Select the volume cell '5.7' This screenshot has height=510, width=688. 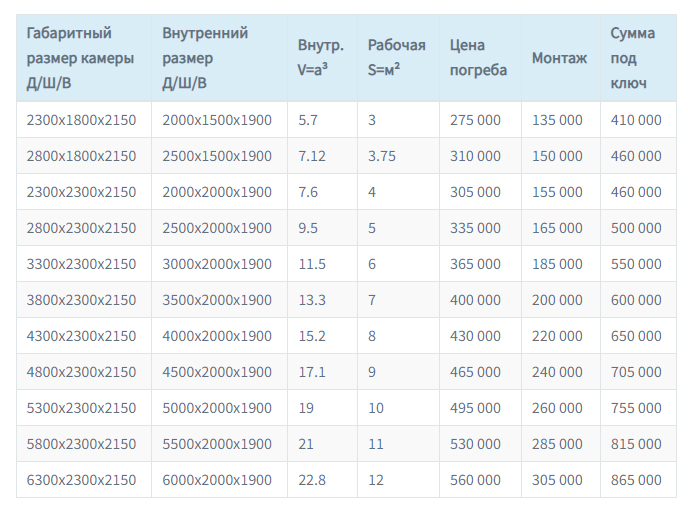pyautogui.click(x=322, y=120)
